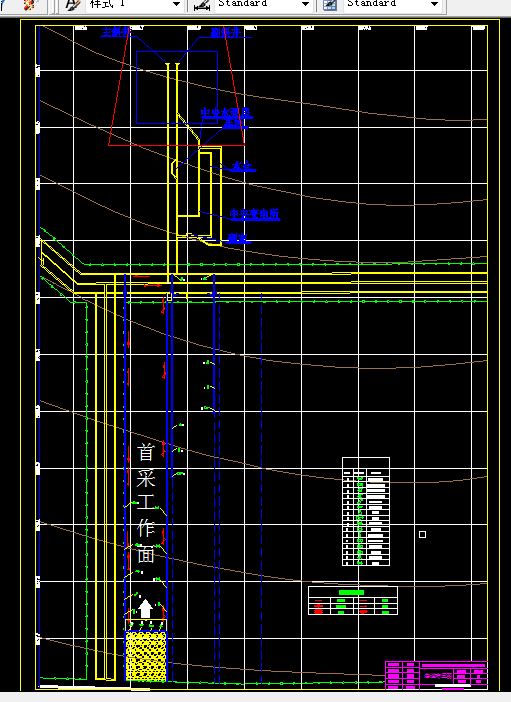Select the white upward arrow symbol

(145, 609)
